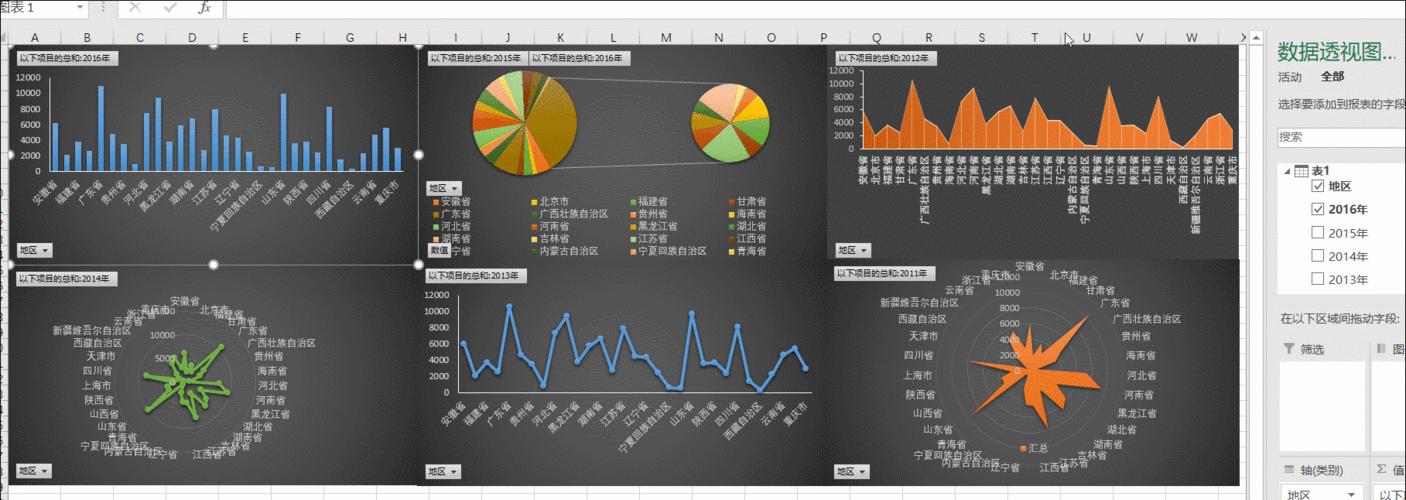Open 地区 filter dropdown in the 2016 bar chart
The width and height of the screenshot is (1406, 500).
[34, 251]
